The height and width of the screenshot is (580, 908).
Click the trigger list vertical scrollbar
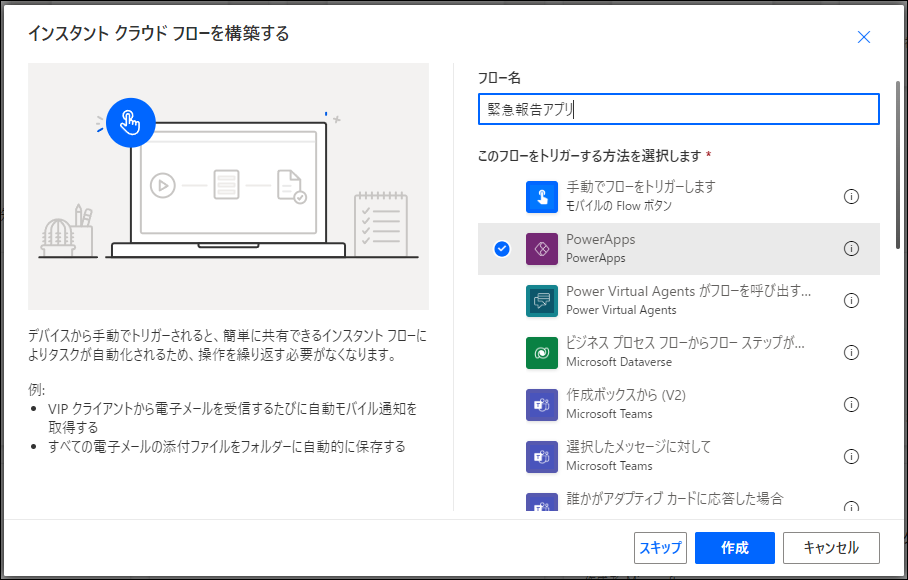(898, 165)
